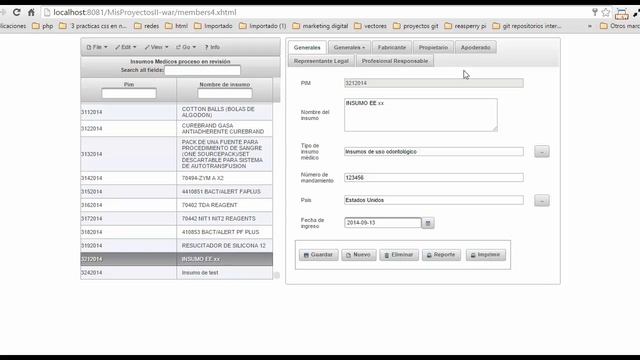
Task: Open the Edit menu dropdown
Action: tap(126, 47)
